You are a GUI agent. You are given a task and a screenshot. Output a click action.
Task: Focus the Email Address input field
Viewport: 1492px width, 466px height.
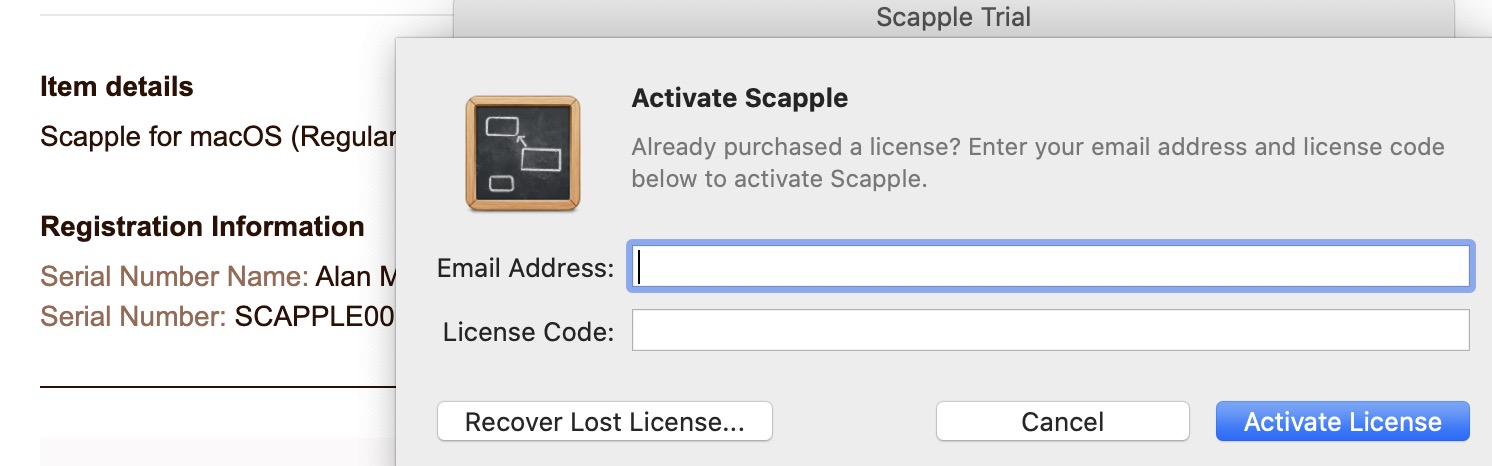[x=1050, y=267]
